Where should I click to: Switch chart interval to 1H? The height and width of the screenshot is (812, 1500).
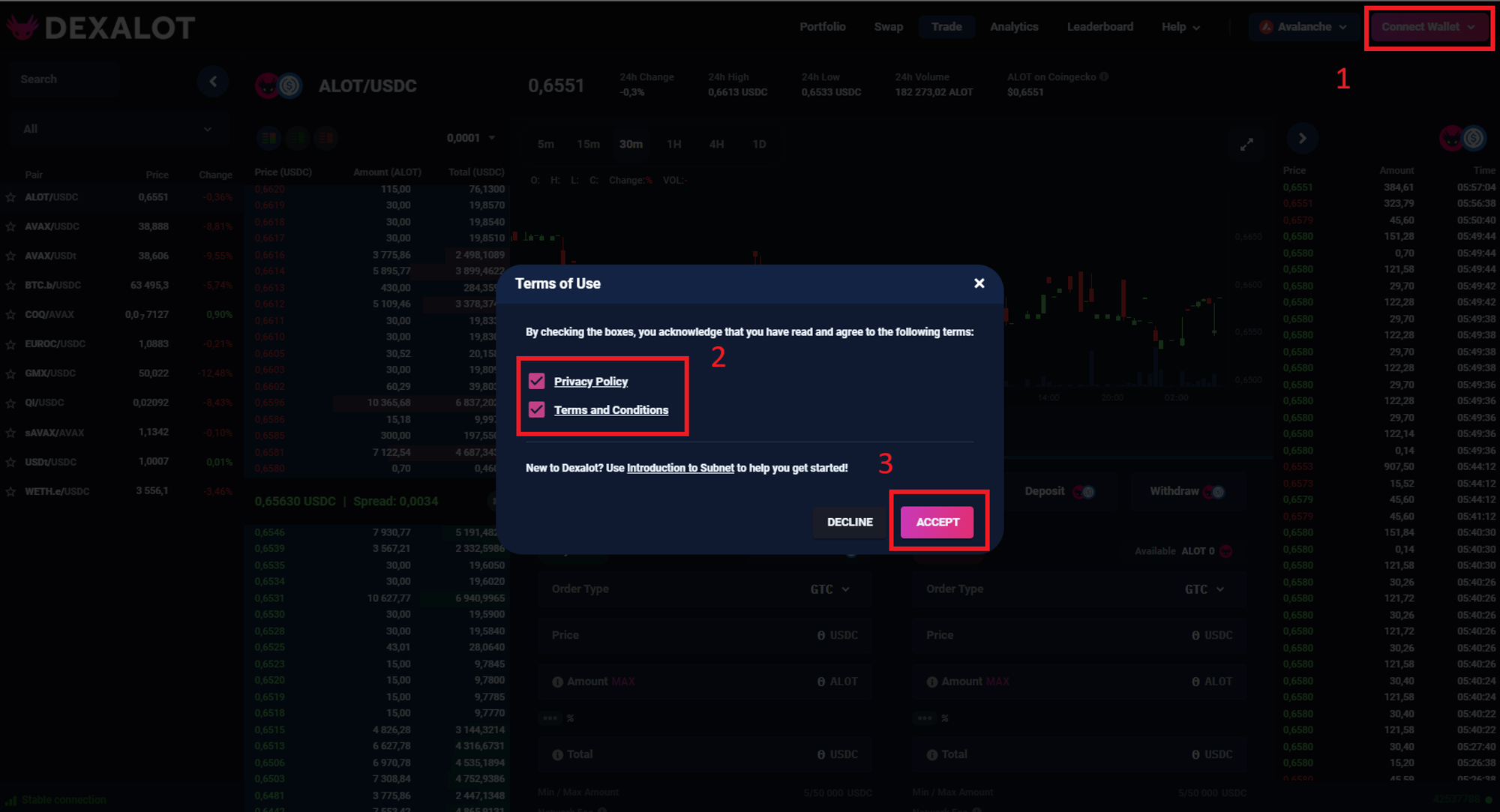673,144
